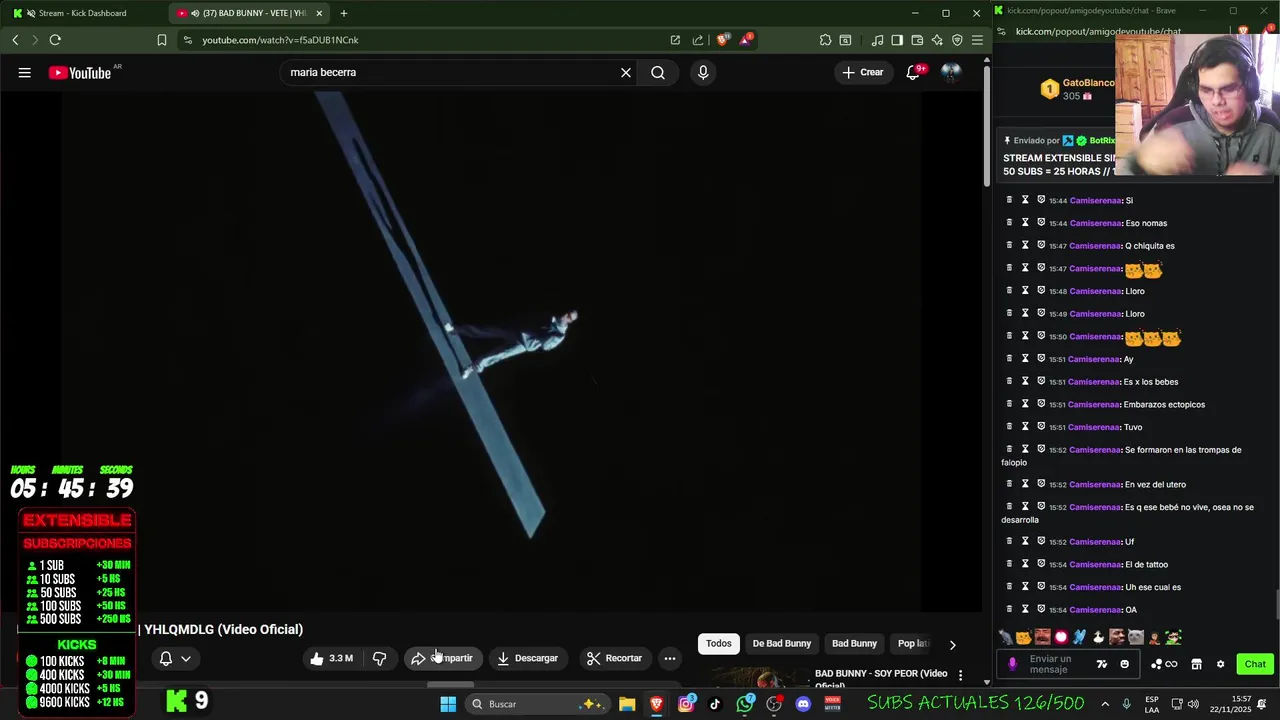1280x720 pixels.
Task: Open the more actions three-dot button
Action: pyautogui.click(x=670, y=658)
